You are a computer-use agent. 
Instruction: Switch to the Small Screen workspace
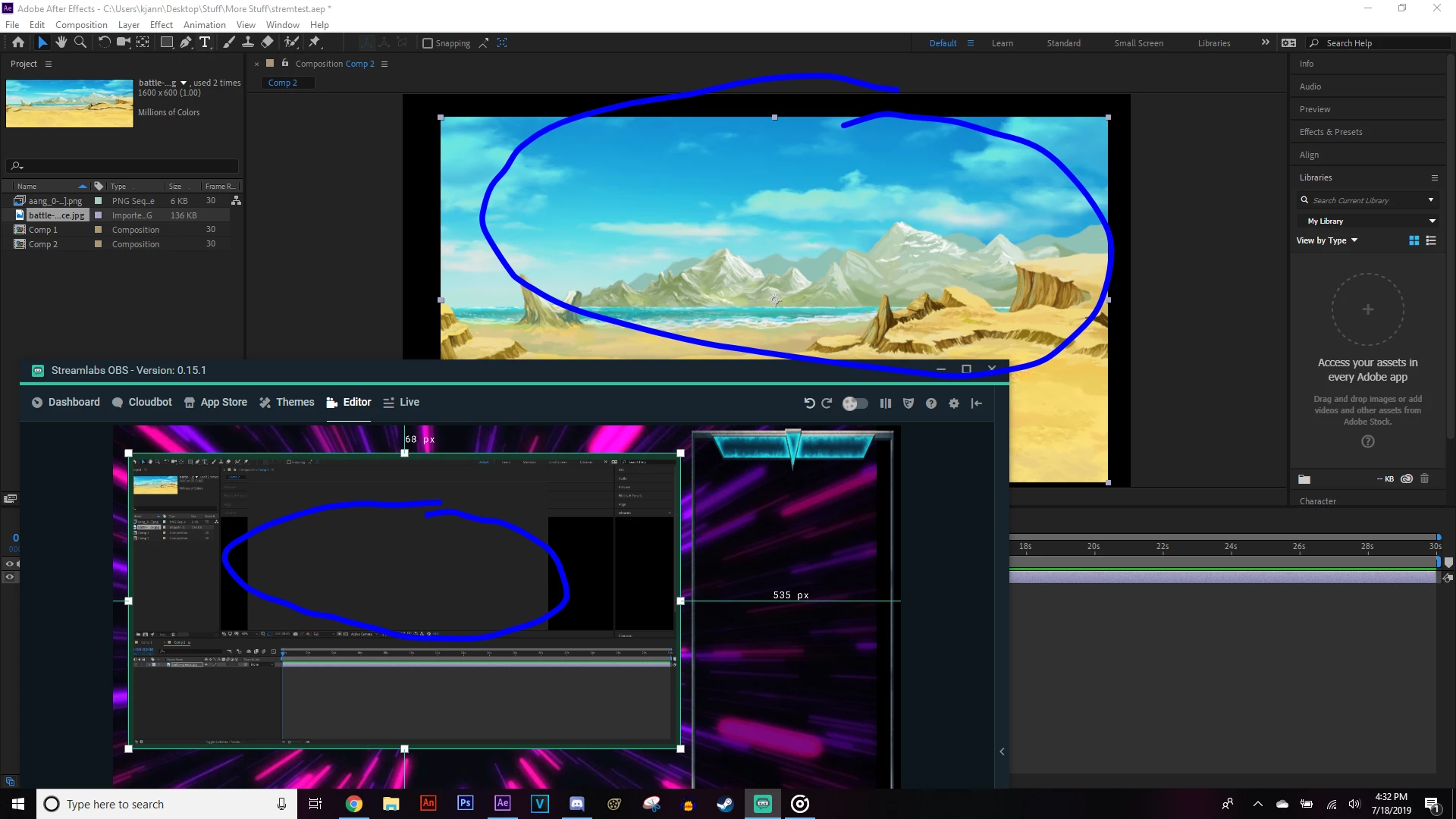click(x=1138, y=43)
